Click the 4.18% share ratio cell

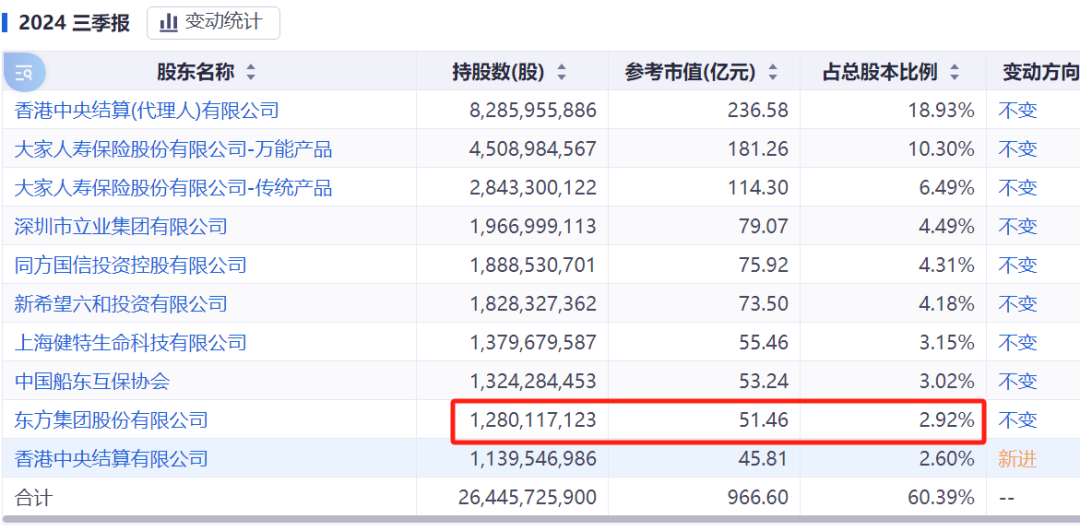[x=946, y=303]
